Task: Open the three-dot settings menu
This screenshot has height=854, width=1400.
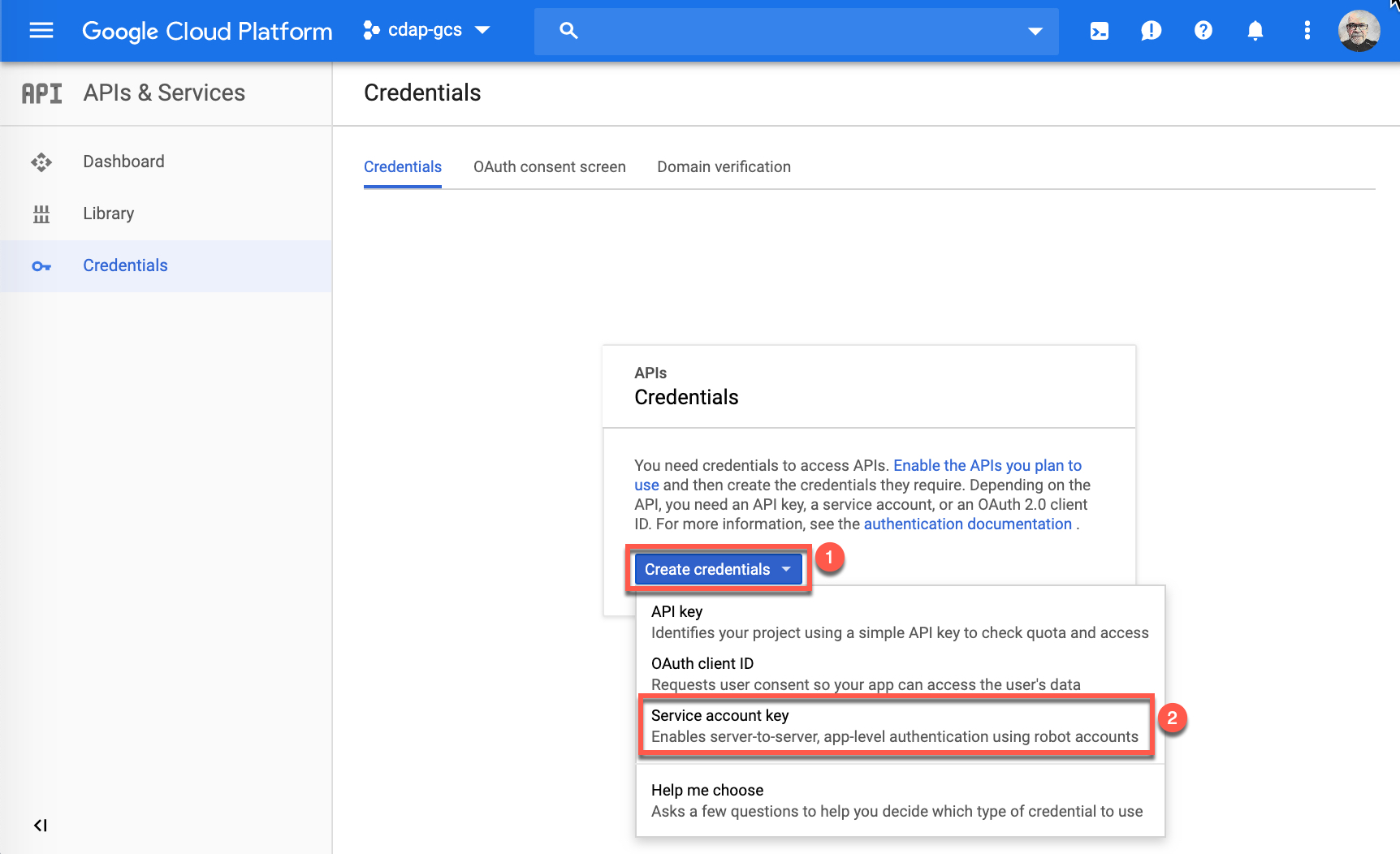Action: [x=1307, y=31]
